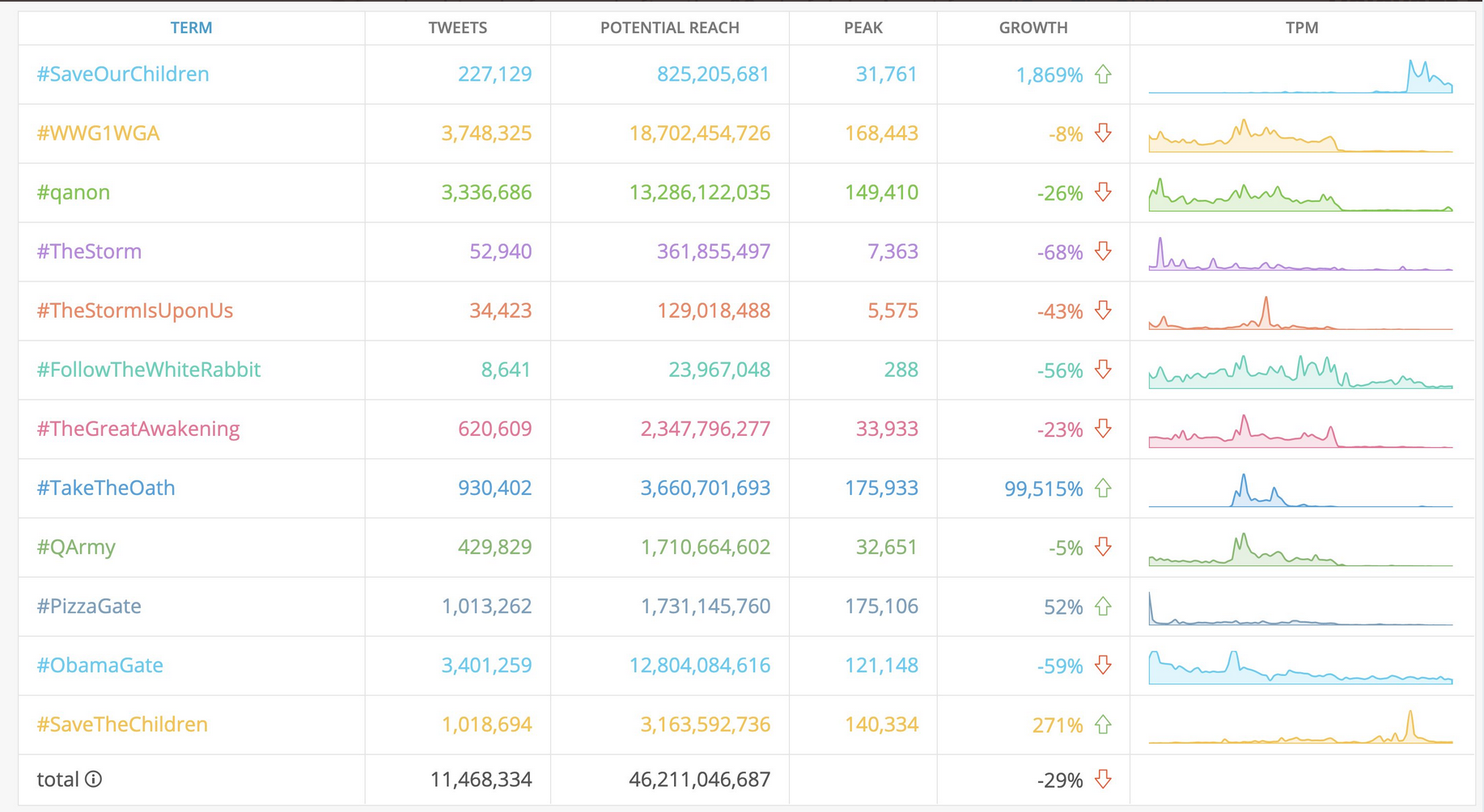The height and width of the screenshot is (812, 1484).
Task: Click the #WWG1WGA TPM sparkline chart
Action: pyautogui.click(x=1300, y=135)
